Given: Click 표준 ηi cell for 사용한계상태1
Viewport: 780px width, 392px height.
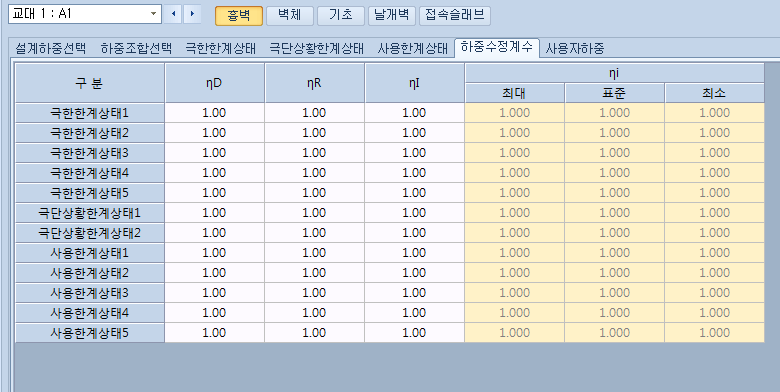Looking at the screenshot, I should click(x=614, y=253).
